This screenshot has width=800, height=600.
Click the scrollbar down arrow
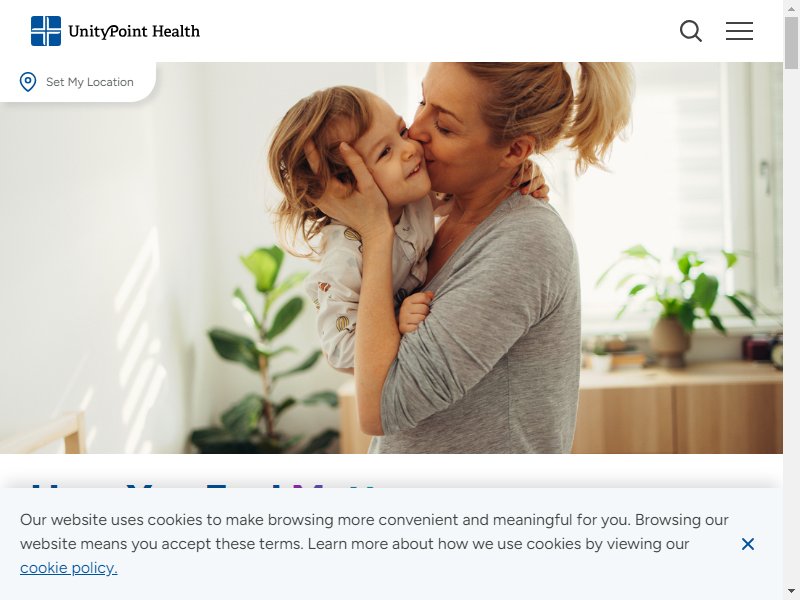coord(791,593)
